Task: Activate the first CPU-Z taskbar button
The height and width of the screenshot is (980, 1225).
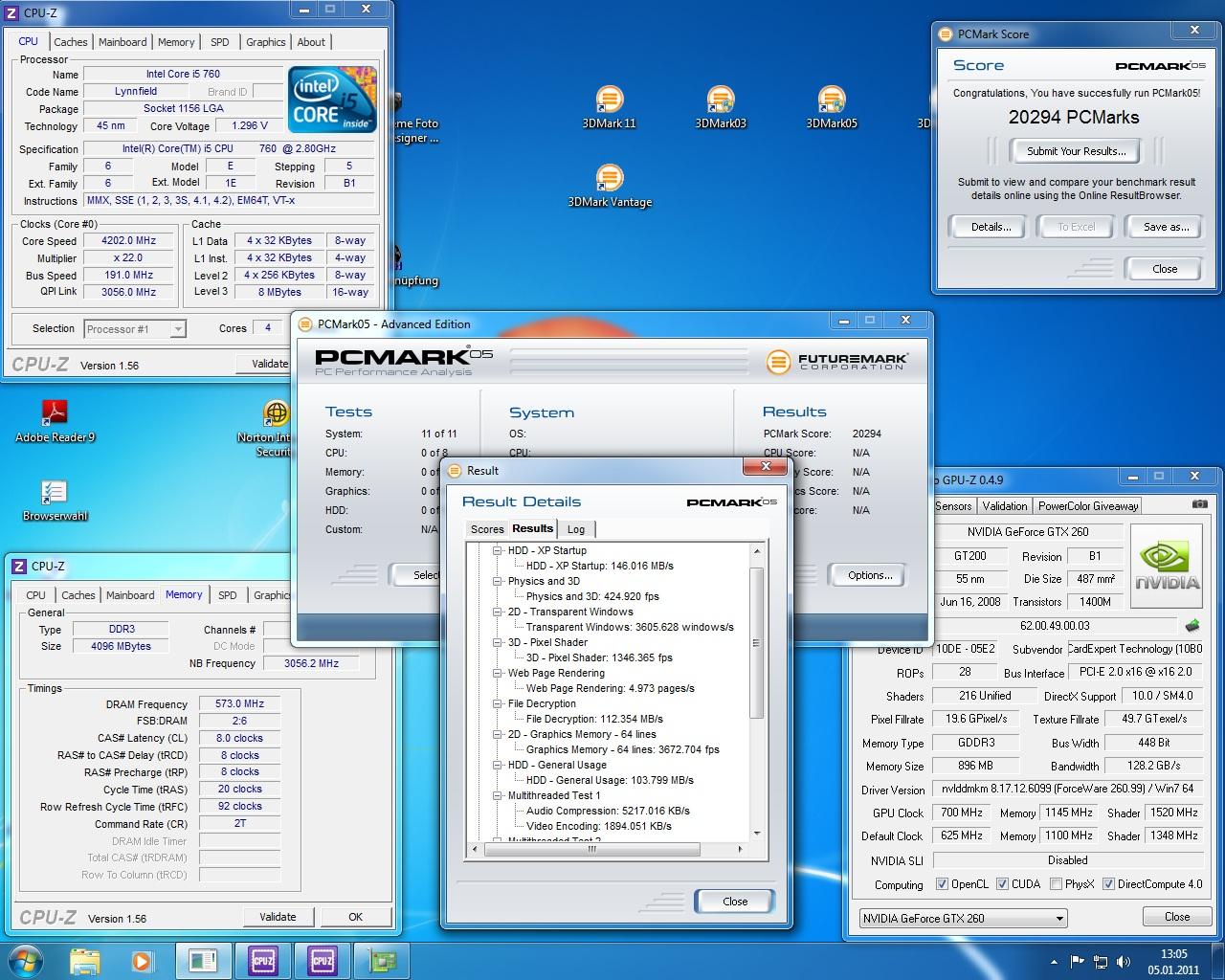Action: tap(263, 960)
